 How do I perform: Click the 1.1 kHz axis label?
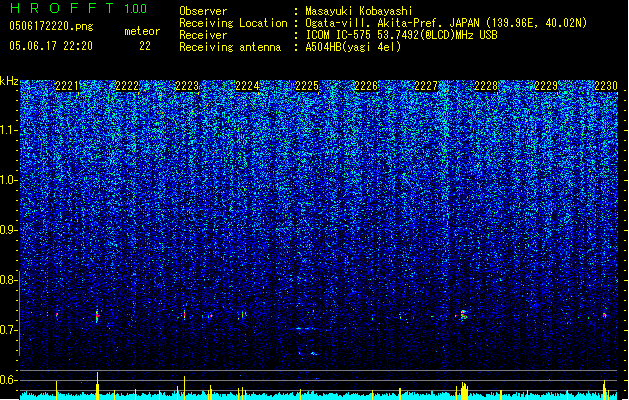tap(9, 130)
